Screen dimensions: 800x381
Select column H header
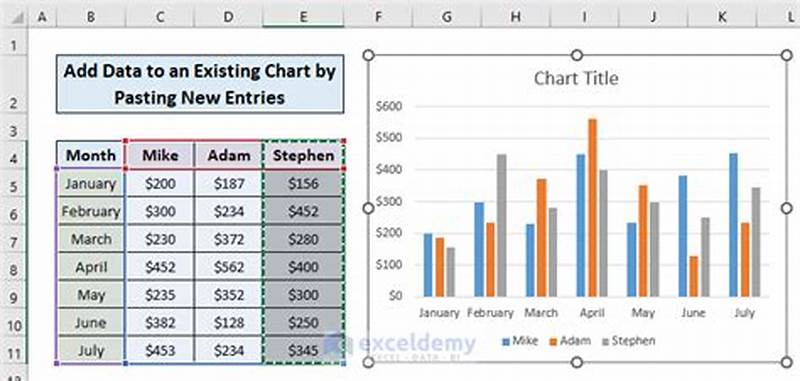point(516,17)
